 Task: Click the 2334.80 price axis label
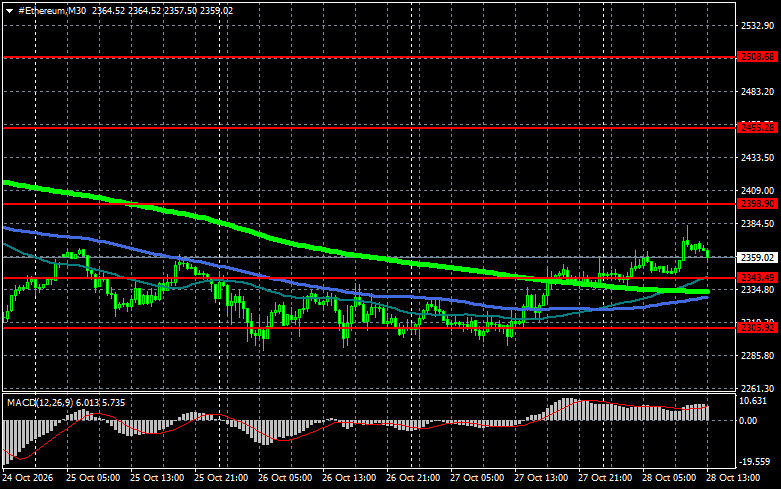click(758, 289)
